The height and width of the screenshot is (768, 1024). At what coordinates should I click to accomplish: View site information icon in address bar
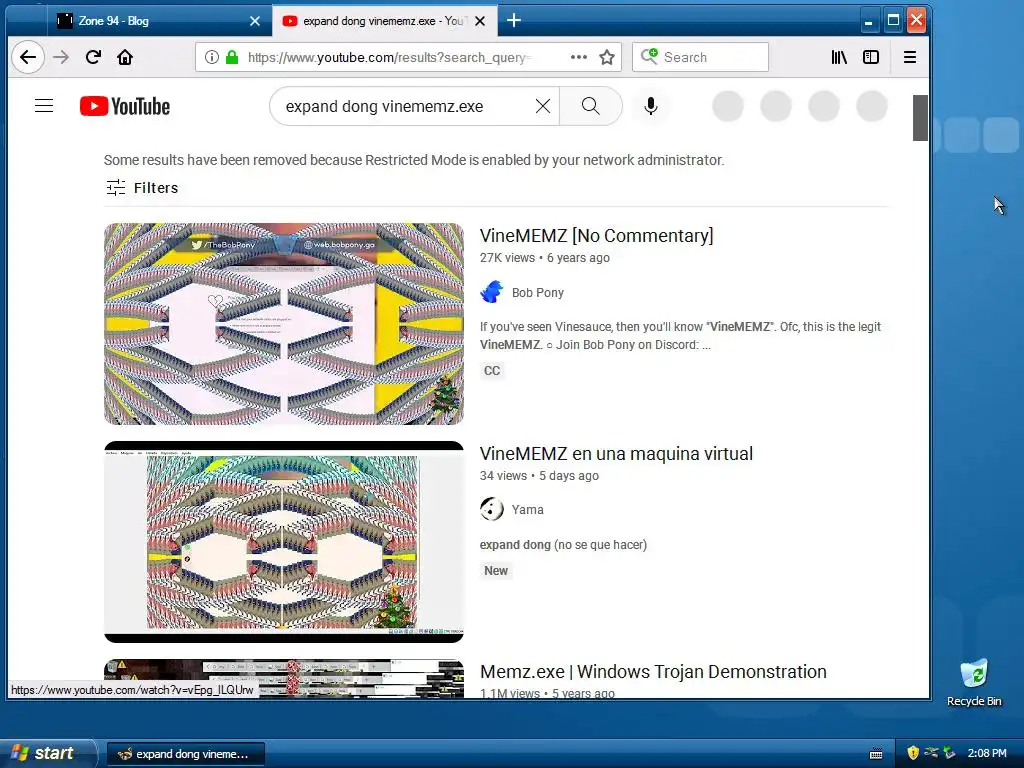[x=212, y=57]
